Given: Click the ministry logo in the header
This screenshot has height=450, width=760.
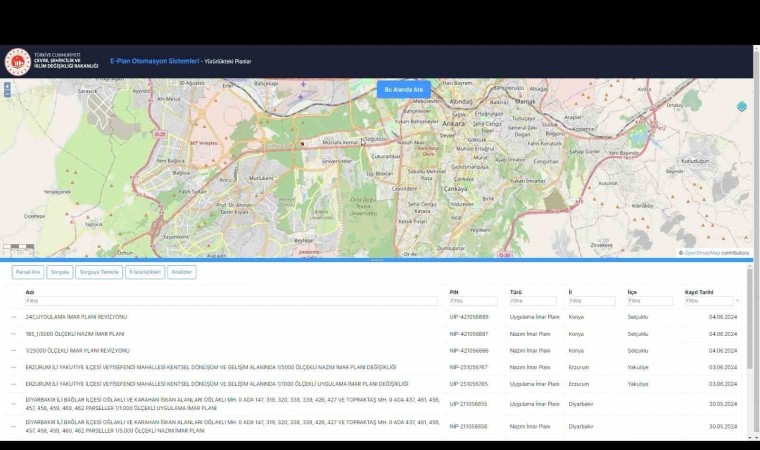Looking at the screenshot, I should click(x=19, y=62).
